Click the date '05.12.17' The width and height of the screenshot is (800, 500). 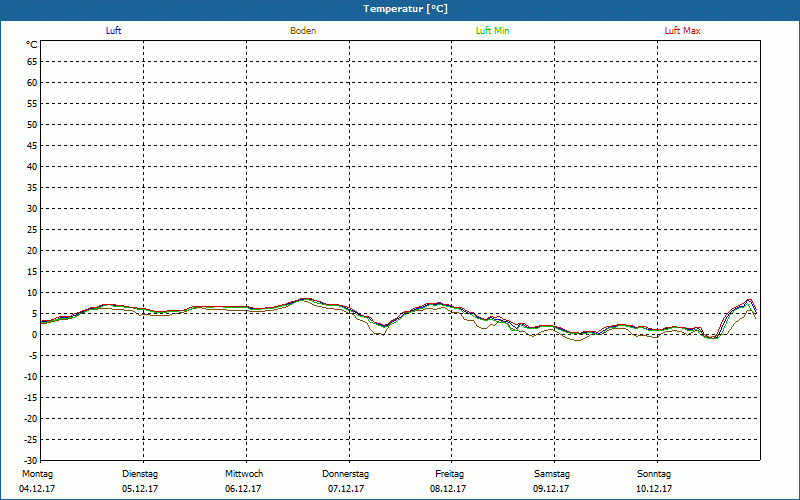coord(140,489)
